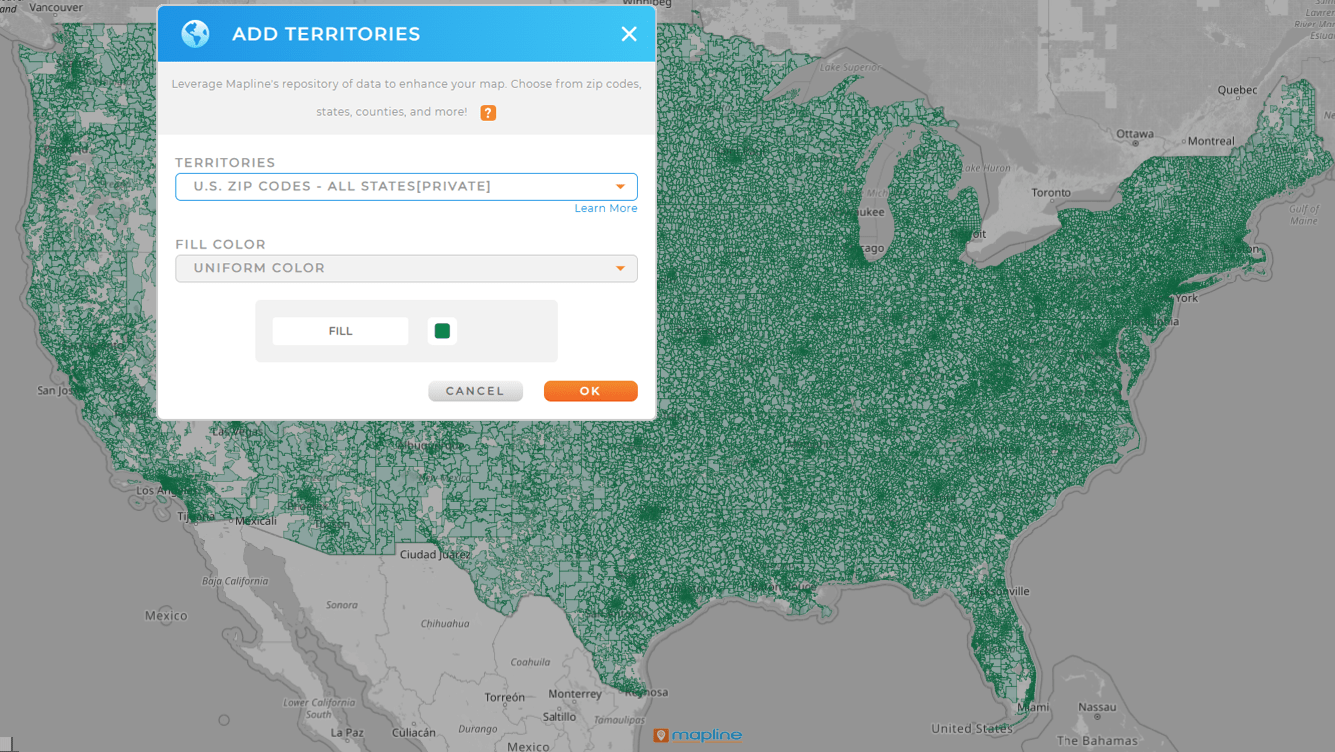Confirm territory settings with the OK button
1335x752 pixels.
(x=590, y=390)
